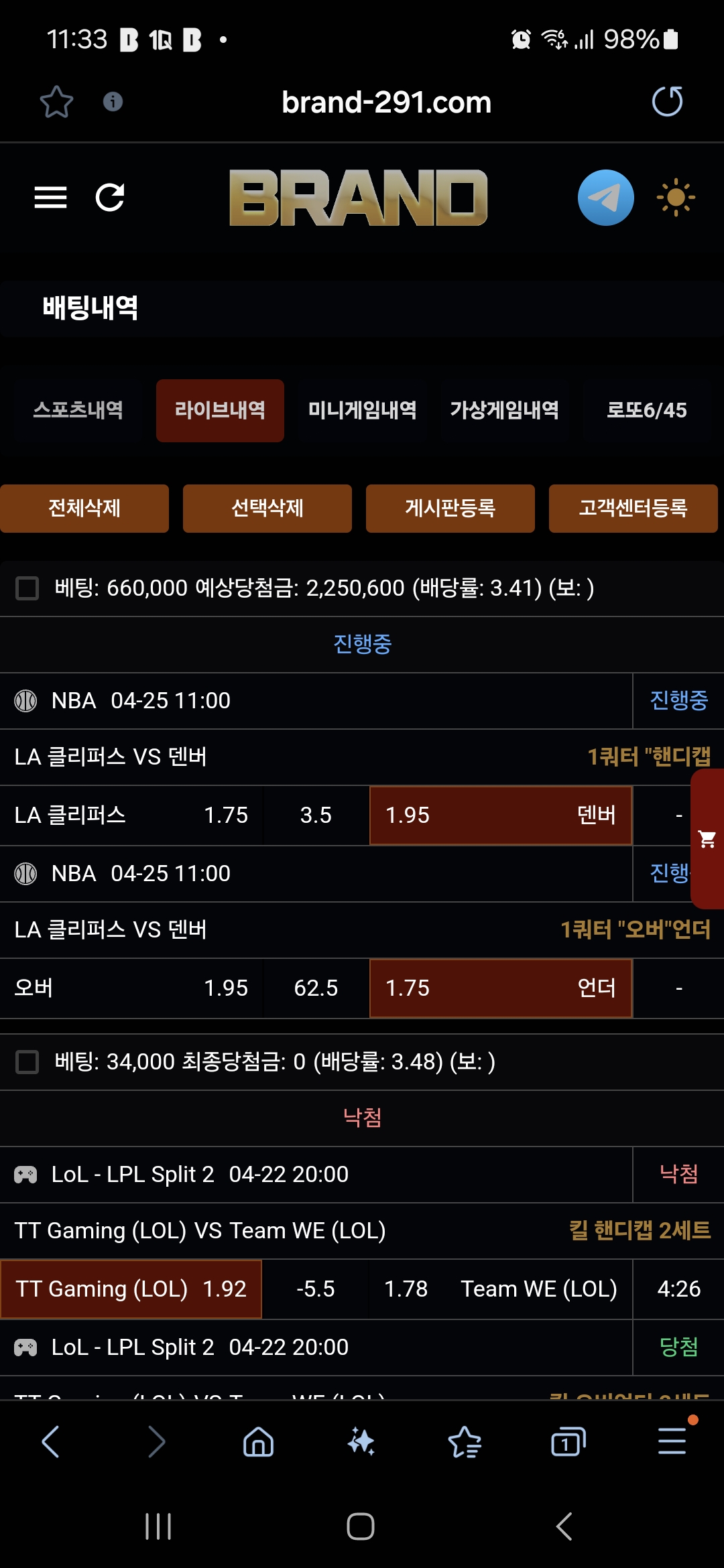Show site information icon

pos(113,102)
